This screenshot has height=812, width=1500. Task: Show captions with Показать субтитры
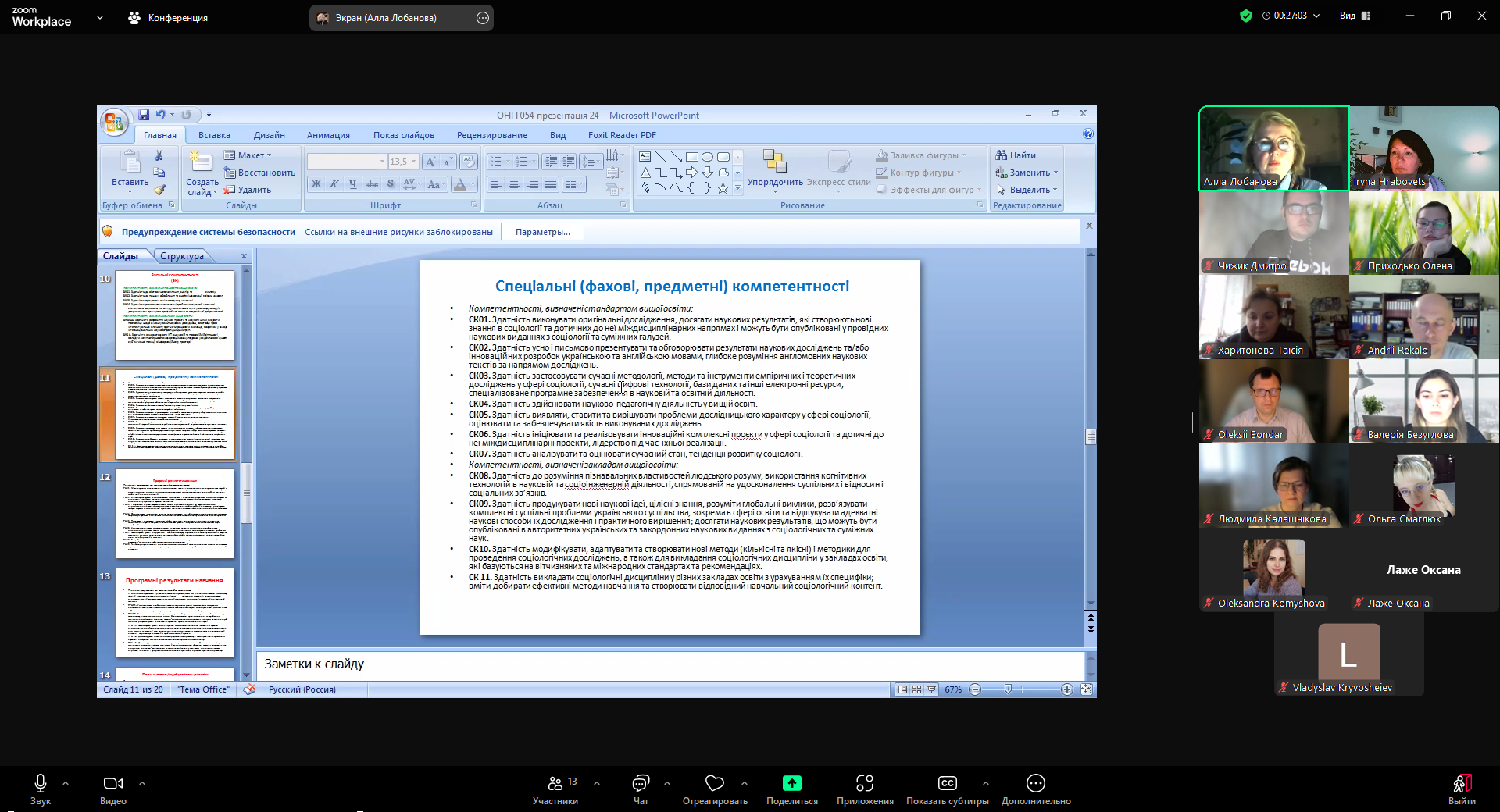click(947, 789)
